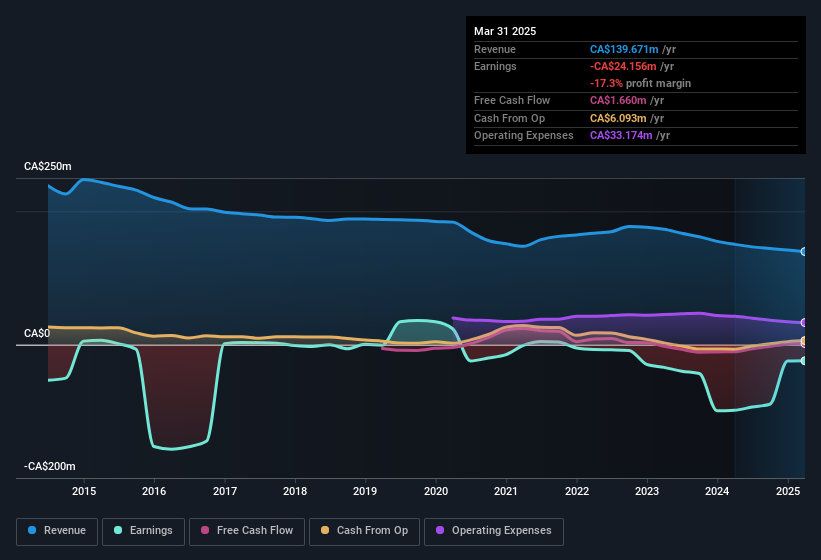
Task: Click the Earnings label in tooltip
Action: [x=495, y=66]
